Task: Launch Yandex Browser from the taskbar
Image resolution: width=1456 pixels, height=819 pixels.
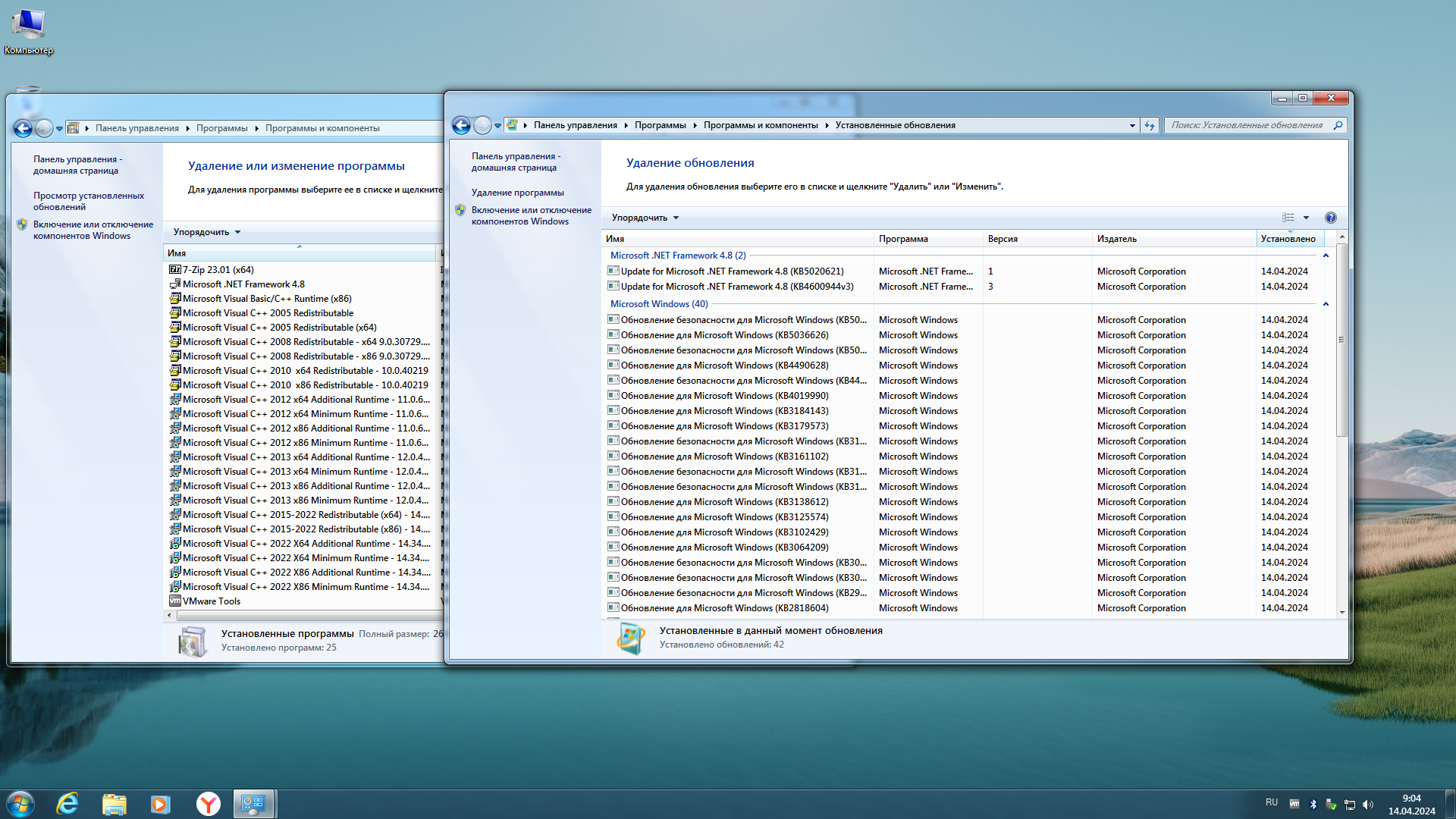Action: [207, 804]
